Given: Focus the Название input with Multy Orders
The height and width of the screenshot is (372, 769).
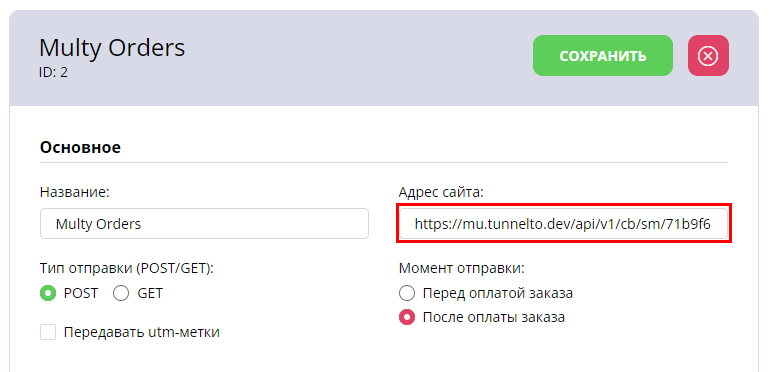Looking at the screenshot, I should click(x=204, y=224).
